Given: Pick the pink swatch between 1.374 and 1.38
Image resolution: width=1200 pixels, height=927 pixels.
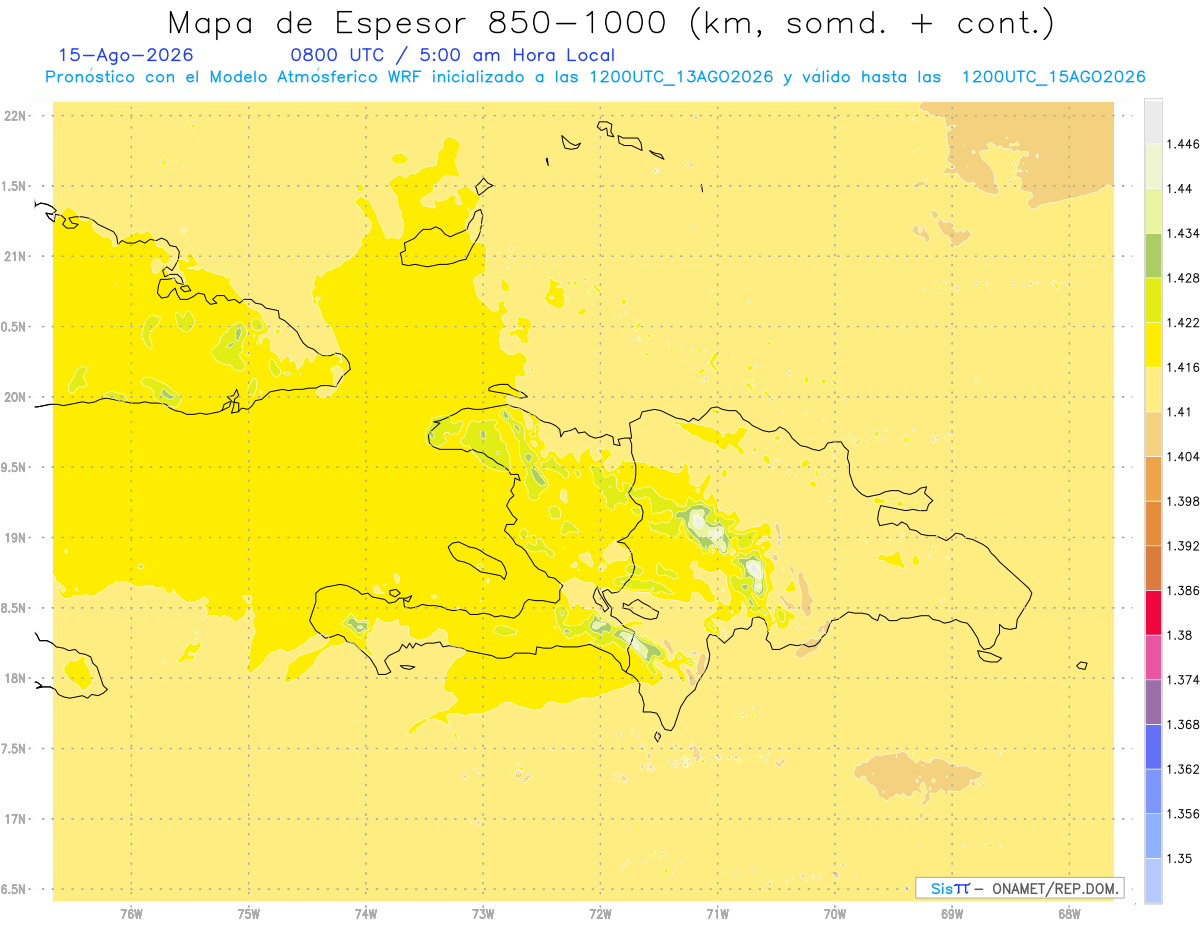Looking at the screenshot, I should (x=1153, y=657).
